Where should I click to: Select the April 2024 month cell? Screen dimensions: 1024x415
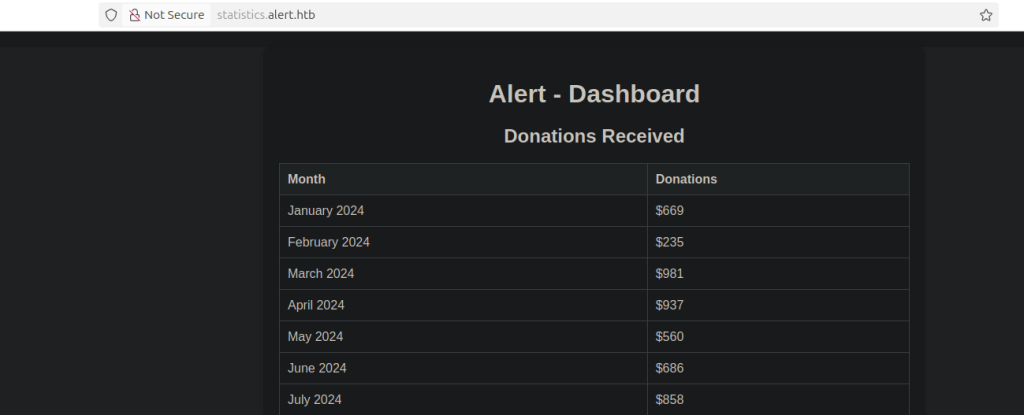coord(316,305)
